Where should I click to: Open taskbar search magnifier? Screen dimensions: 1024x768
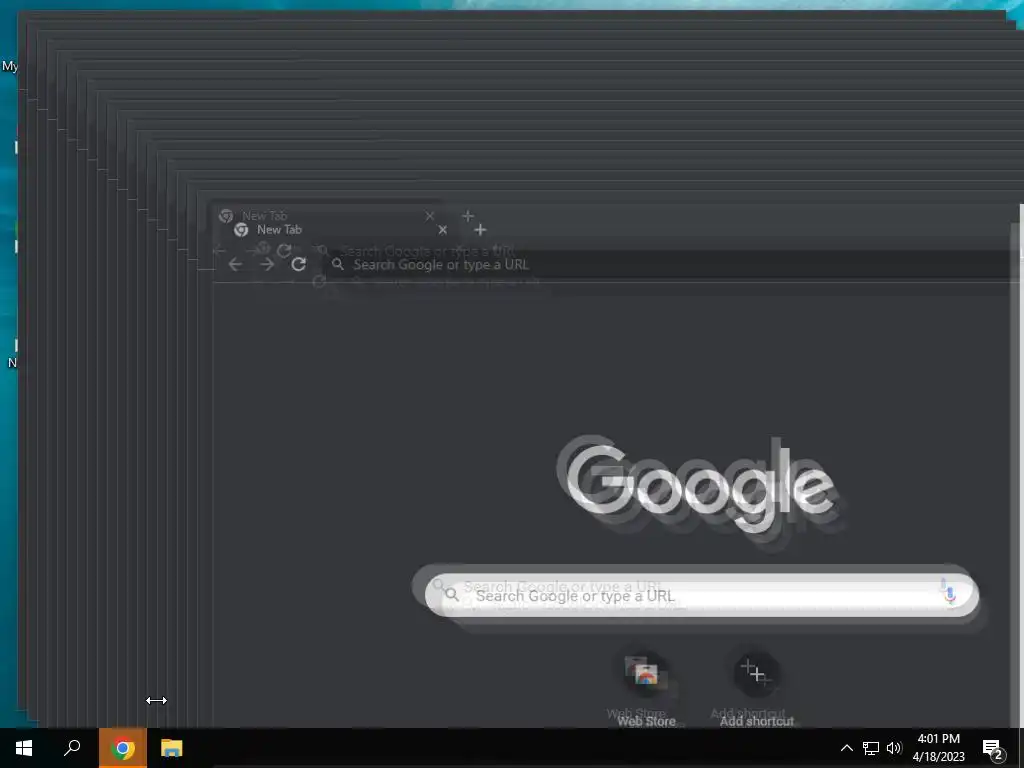pos(72,748)
